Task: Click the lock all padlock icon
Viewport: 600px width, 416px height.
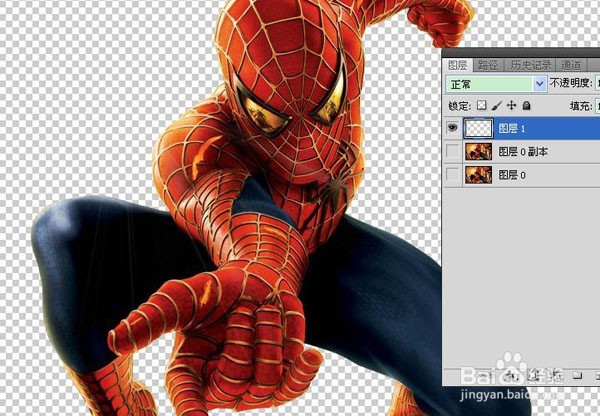Action: click(527, 105)
